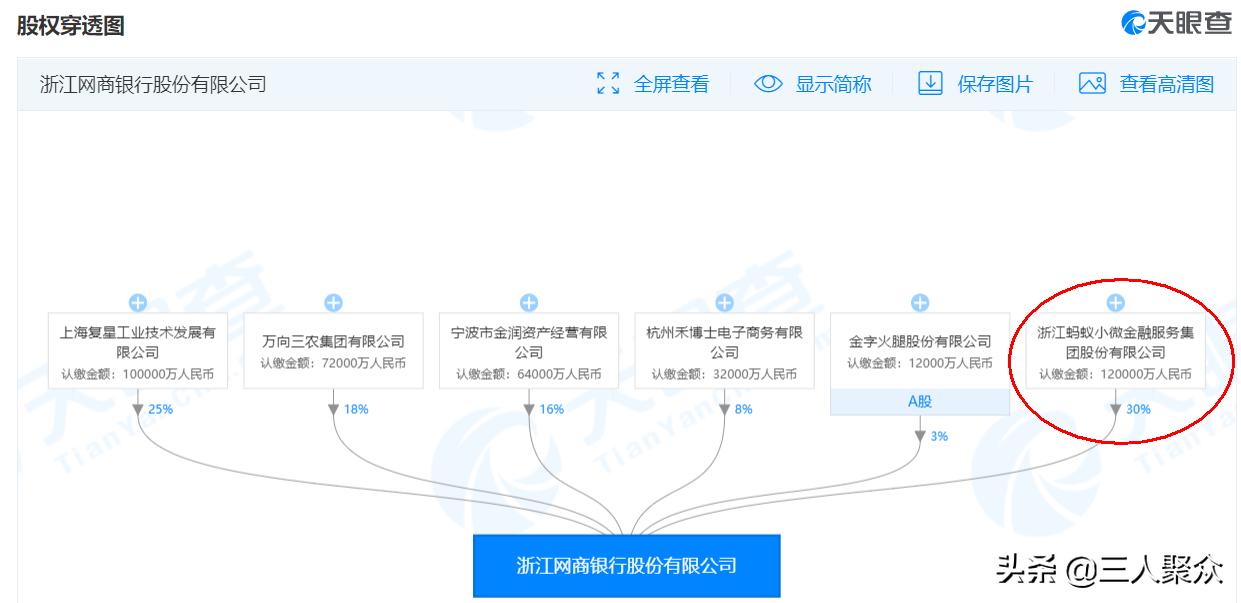The image size is (1241, 603).
Task: Click the plus icon above 浙江蚂蚁小微金融服务集团
Action: coord(1117,299)
